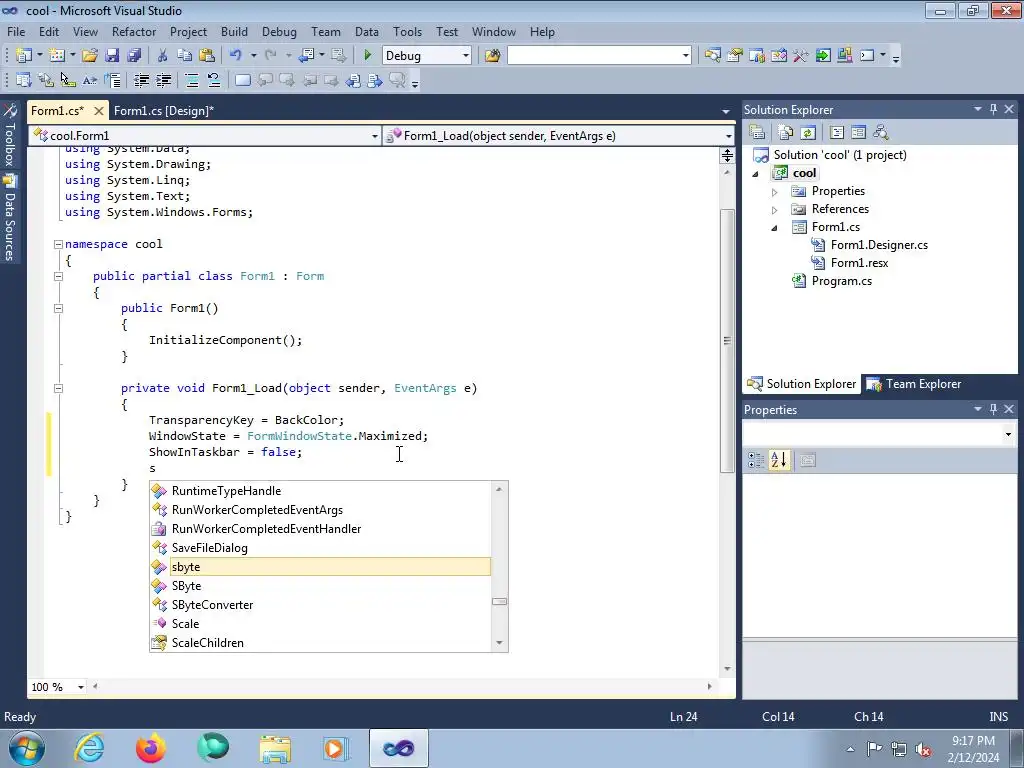Click the Copy icon in the toolbar
Image resolution: width=1024 pixels, height=768 pixels.
tap(185, 56)
